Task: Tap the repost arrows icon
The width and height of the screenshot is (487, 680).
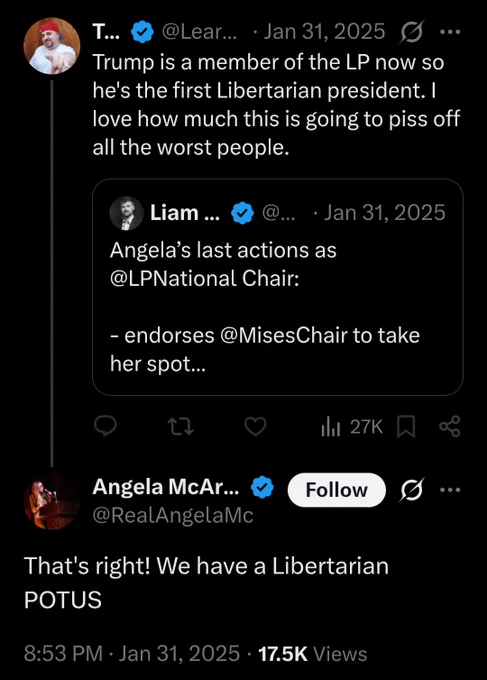Action: (180, 427)
